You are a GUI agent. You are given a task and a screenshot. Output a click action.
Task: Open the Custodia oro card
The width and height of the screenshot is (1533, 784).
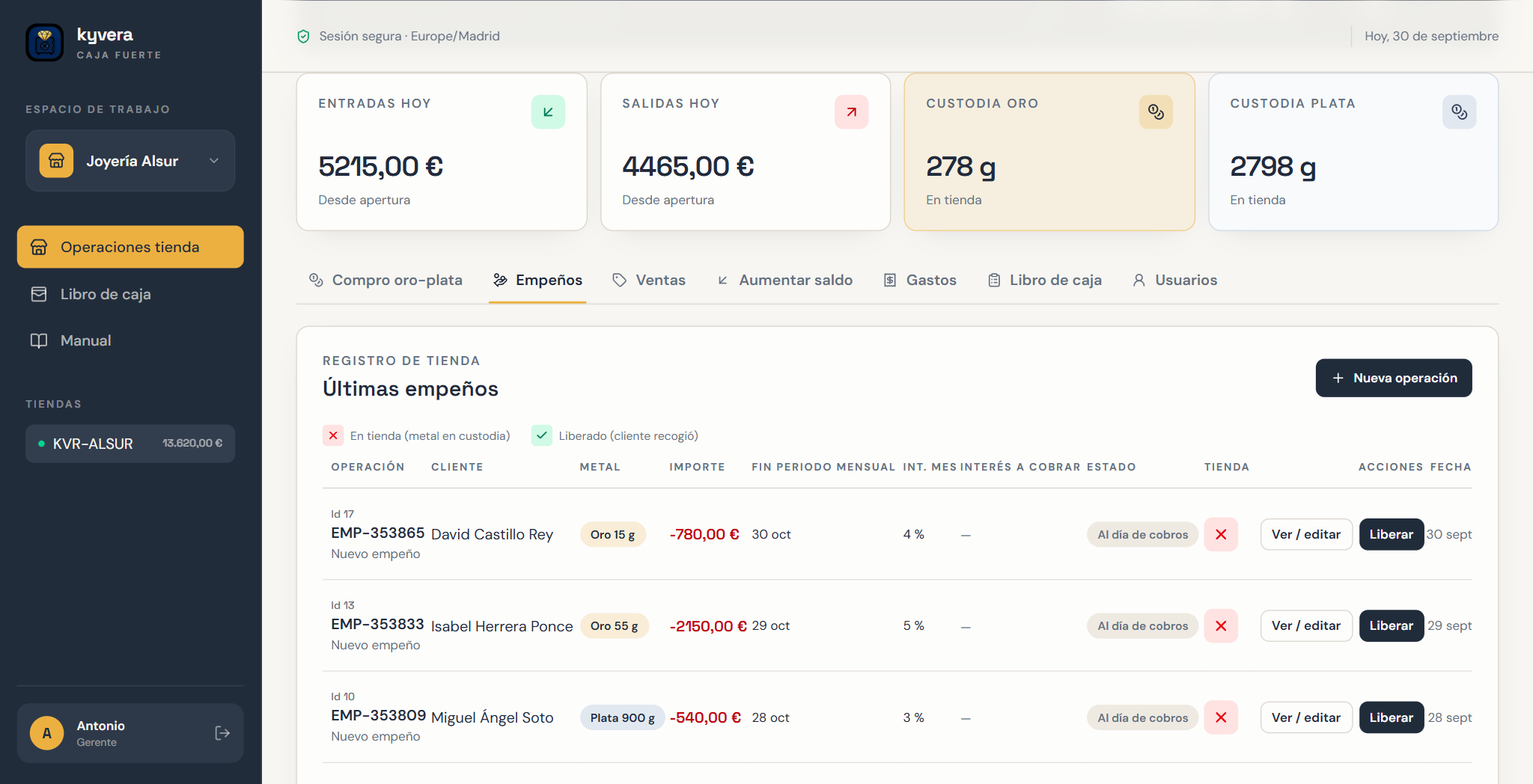pyautogui.click(x=1049, y=152)
